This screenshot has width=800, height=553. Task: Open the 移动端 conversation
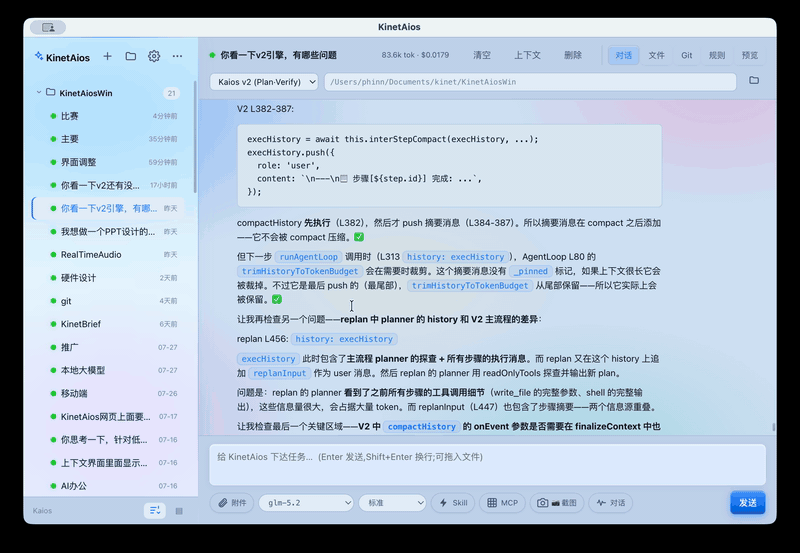(x=108, y=393)
